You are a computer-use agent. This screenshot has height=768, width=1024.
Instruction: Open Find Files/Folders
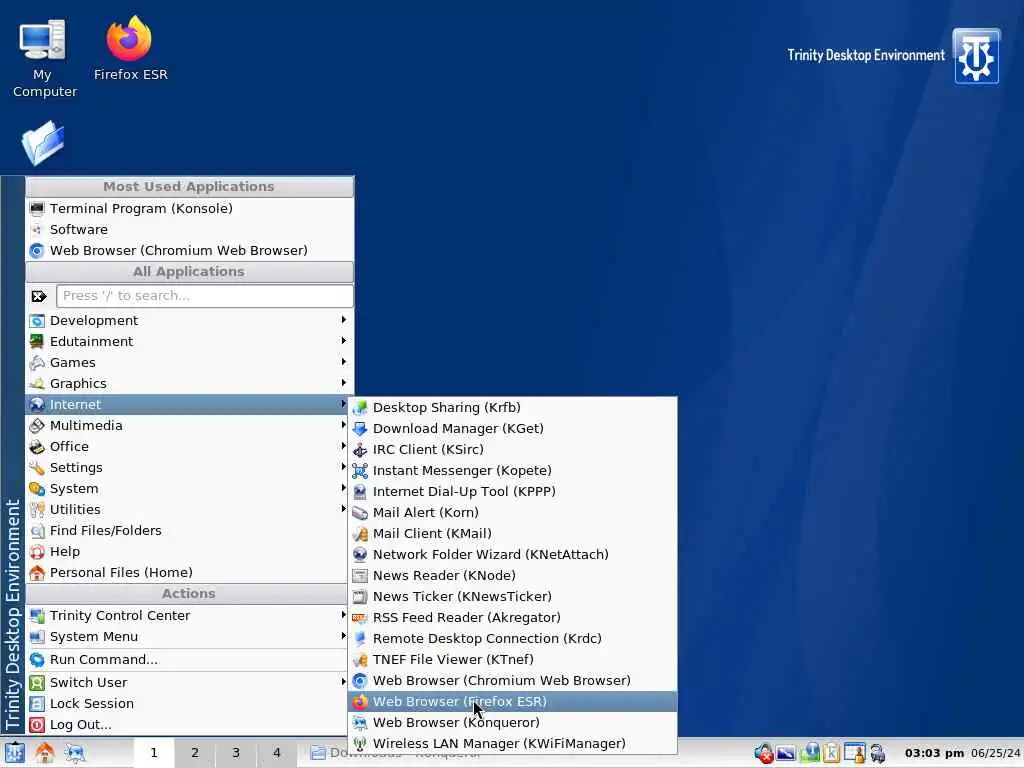click(x=187, y=530)
